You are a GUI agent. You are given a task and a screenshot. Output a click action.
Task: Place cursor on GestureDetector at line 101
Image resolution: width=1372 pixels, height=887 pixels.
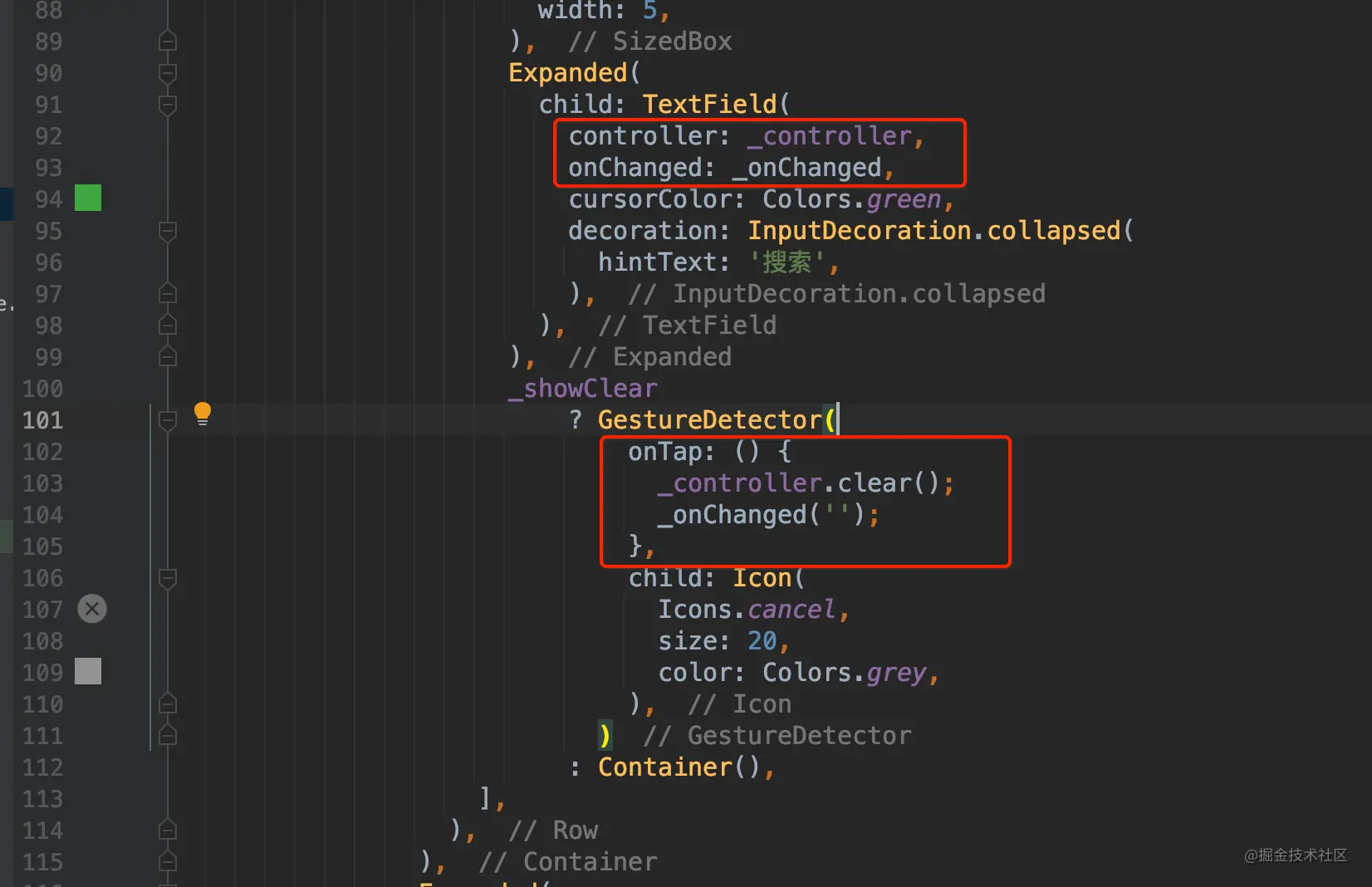point(709,420)
